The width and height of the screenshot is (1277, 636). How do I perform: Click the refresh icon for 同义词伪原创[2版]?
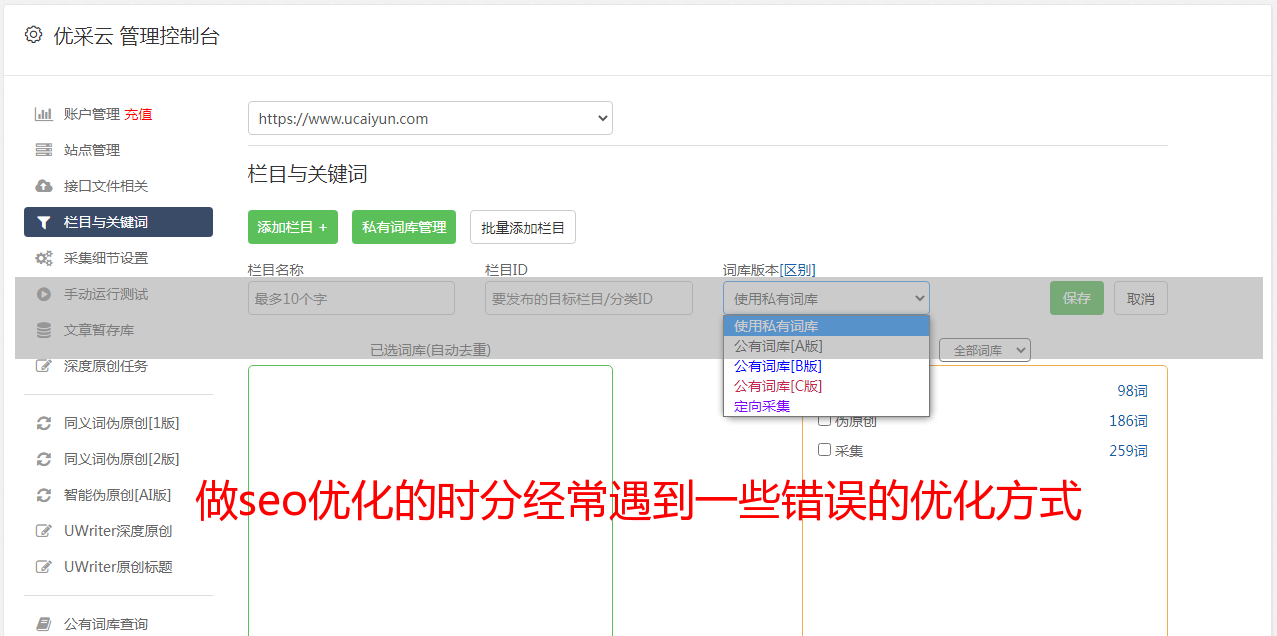point(44,459)
